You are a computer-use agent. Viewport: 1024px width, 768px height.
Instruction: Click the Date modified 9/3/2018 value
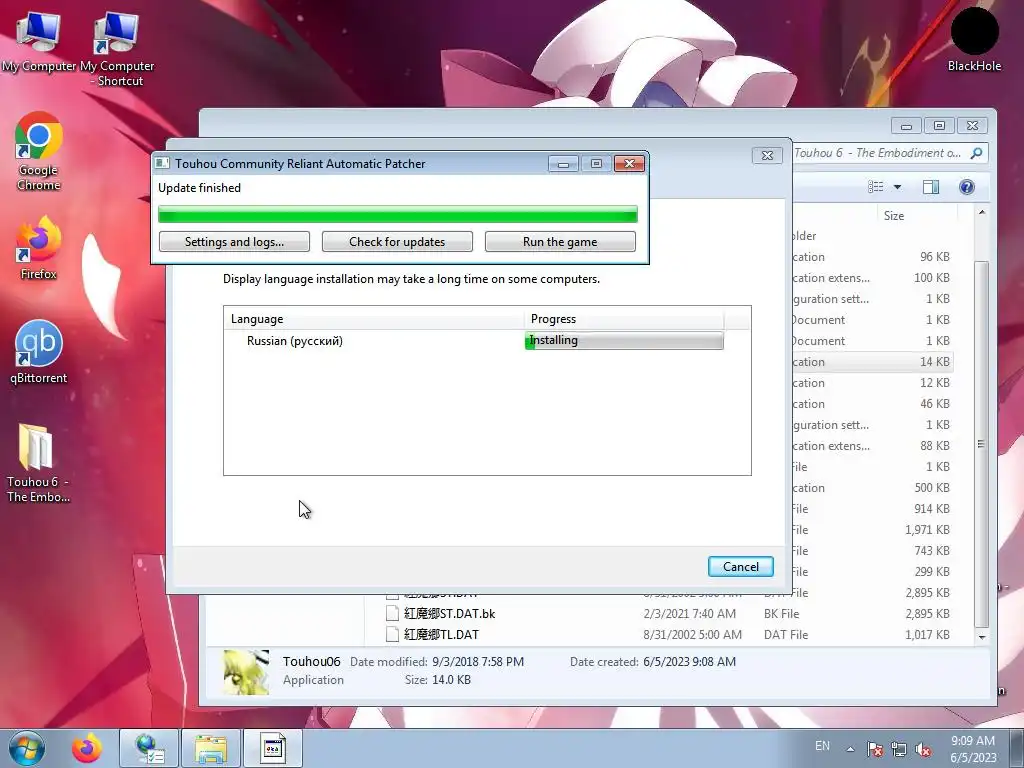click(477, 662)
